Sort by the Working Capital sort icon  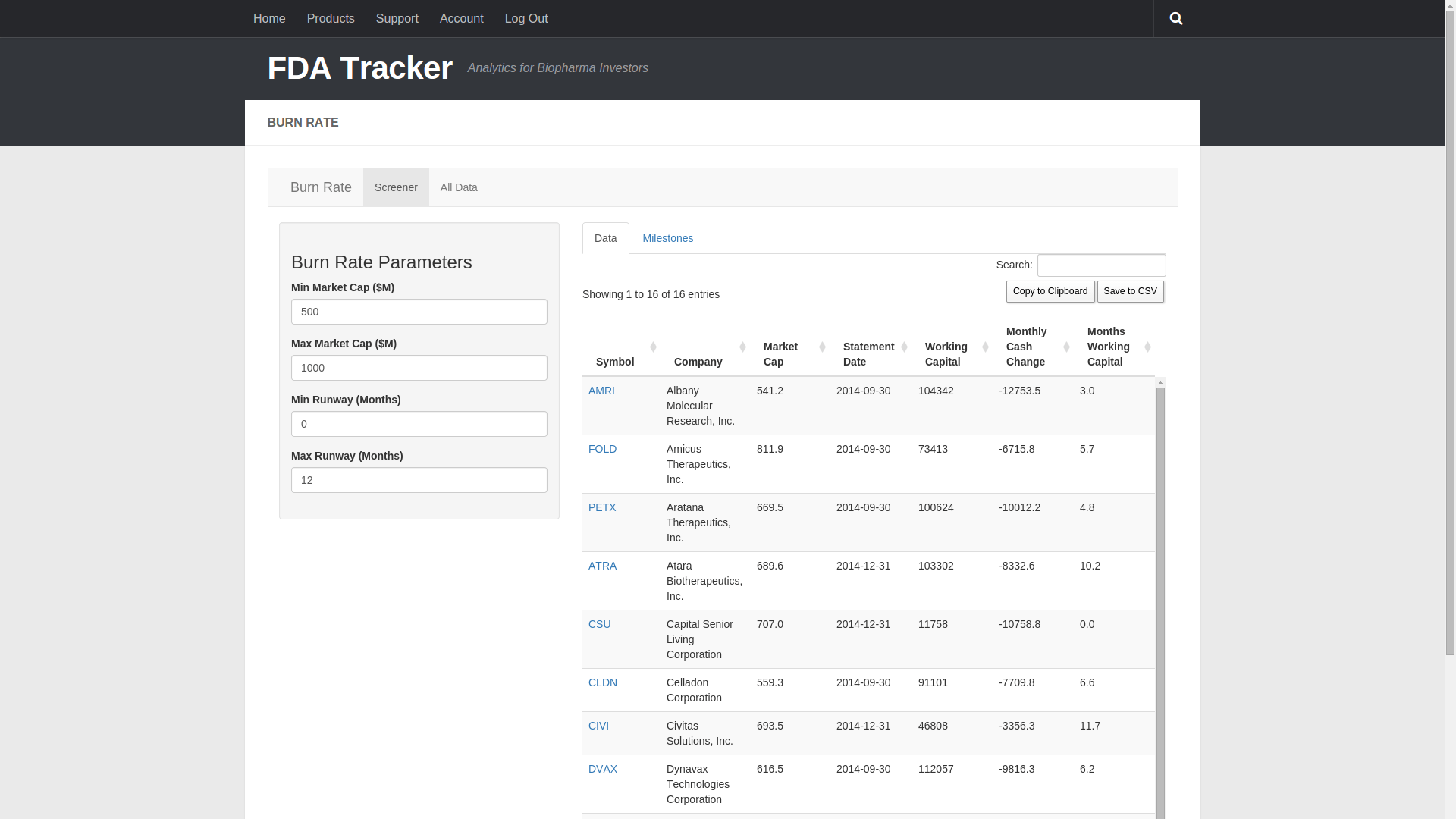click(x=987, y=347)
